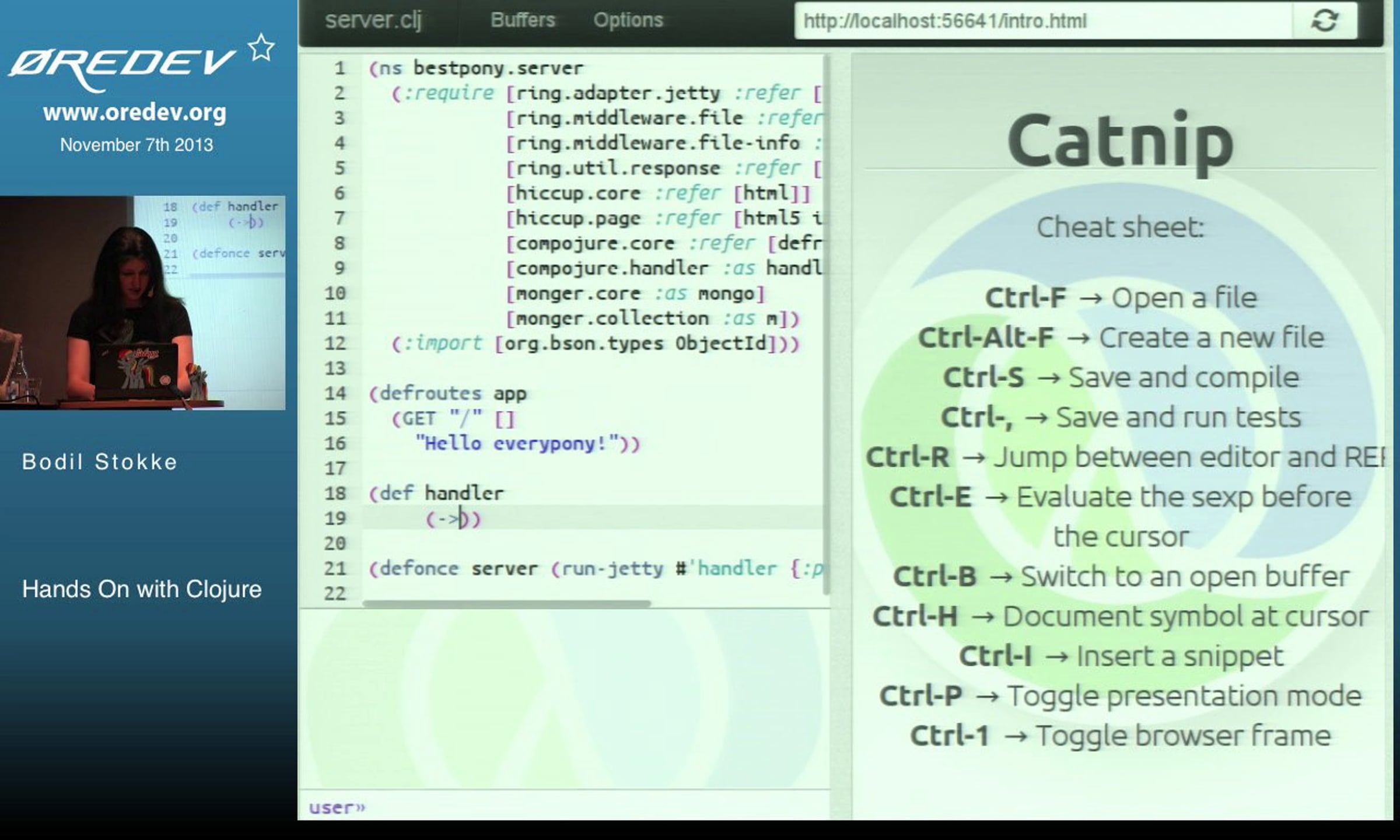Click the "Cheat sheet:" subtitle
The image size is (1400, 840).
tap(1120, 226)
